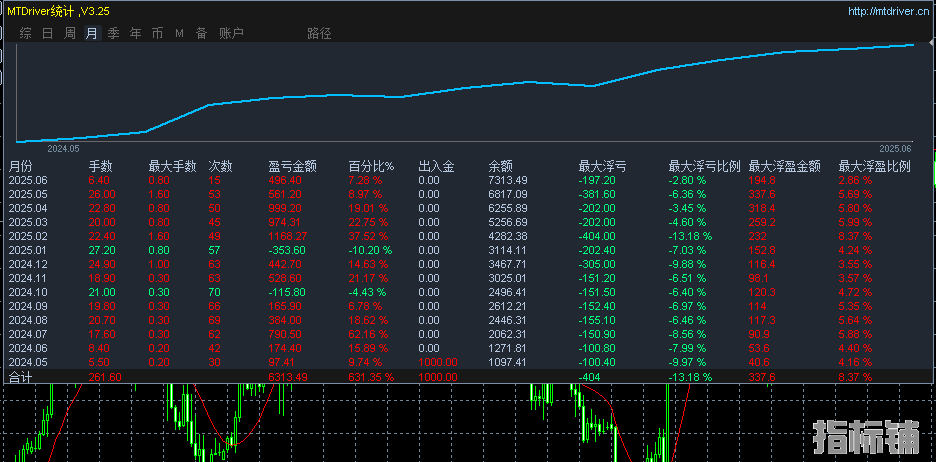This screenshot has height=462, width=936.
Task: Switch to the 日 daily tab
Action: coord(48,33)
